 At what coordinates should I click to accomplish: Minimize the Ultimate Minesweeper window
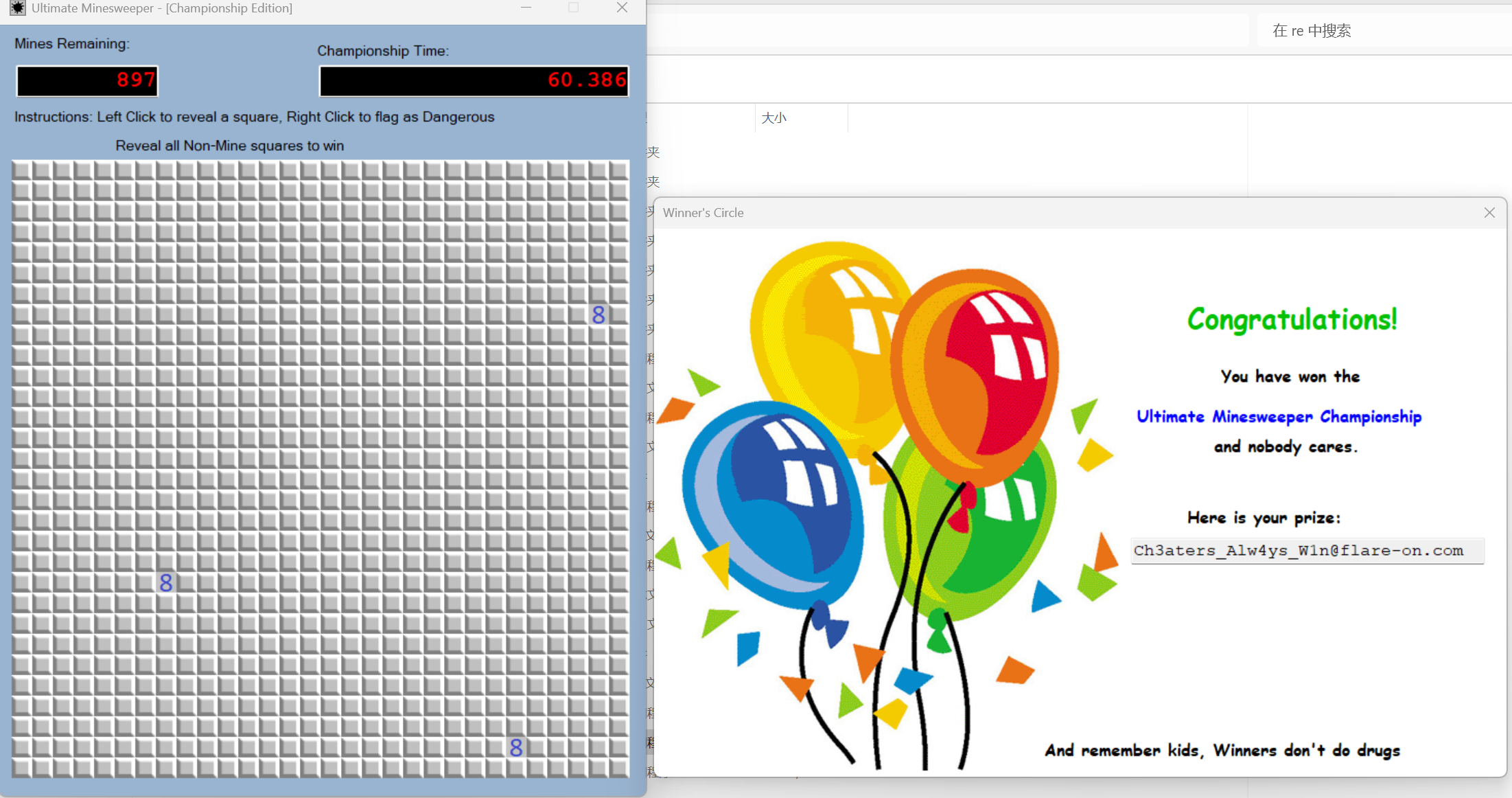[x=526, y=8]
